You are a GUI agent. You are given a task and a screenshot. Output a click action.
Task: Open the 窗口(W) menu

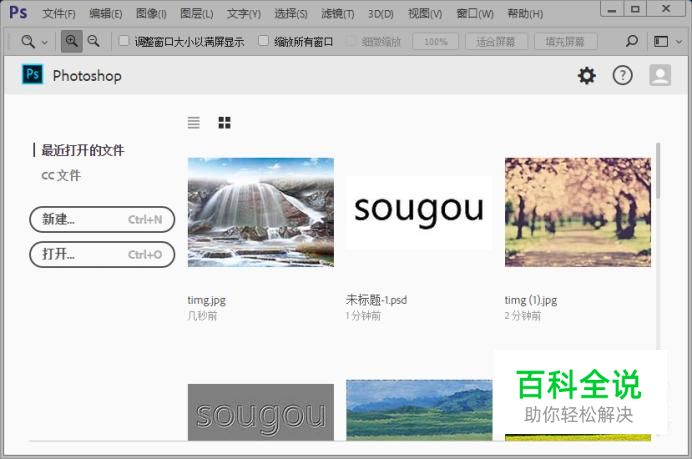click(475, 14)
